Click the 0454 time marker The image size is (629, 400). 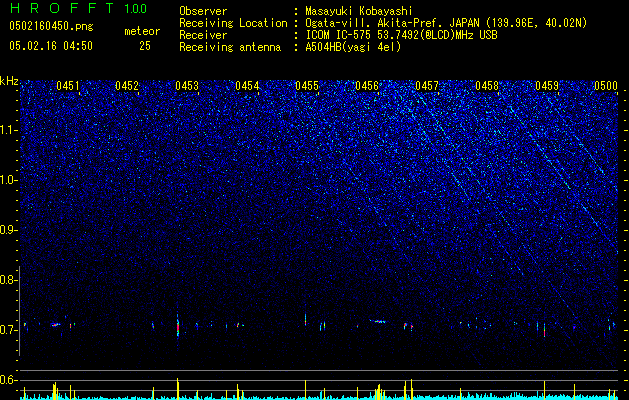click(247, 86)
